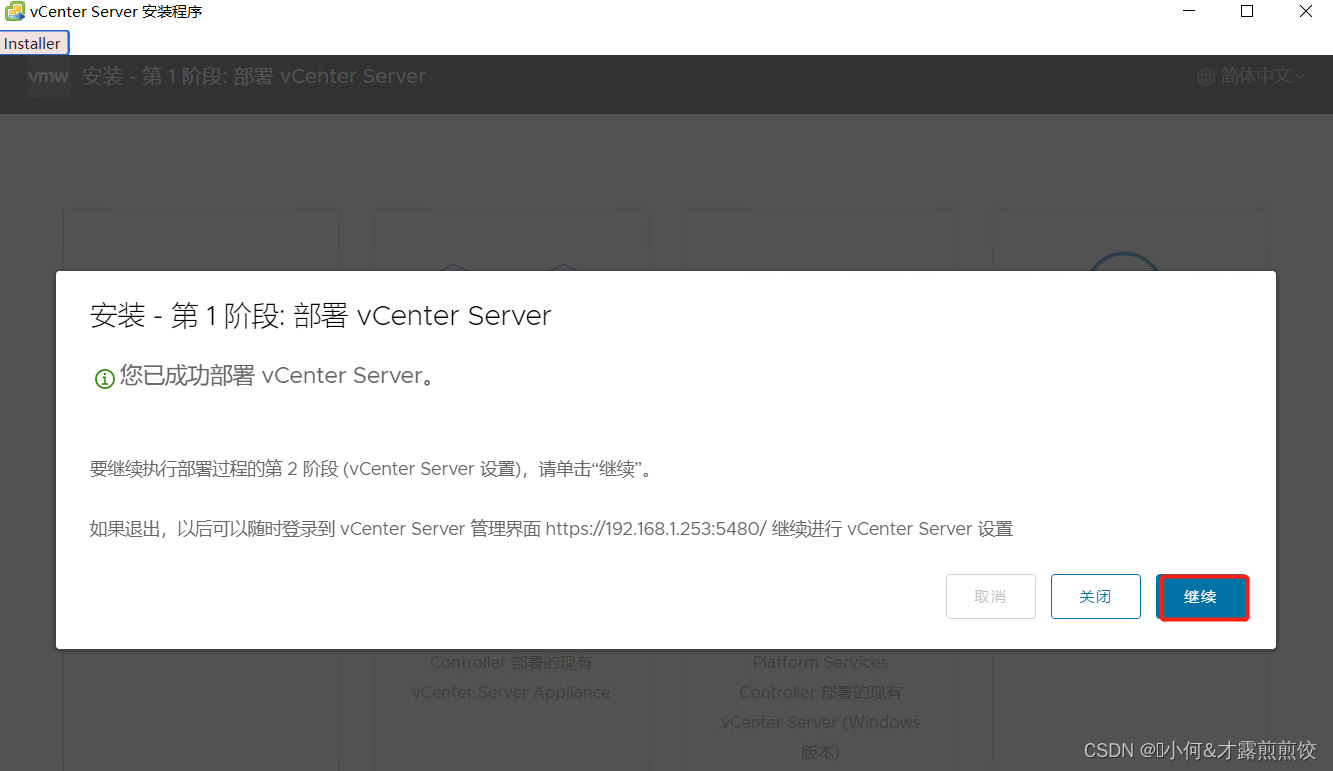Click the vCenter Server installer title icon

point(15,12)
